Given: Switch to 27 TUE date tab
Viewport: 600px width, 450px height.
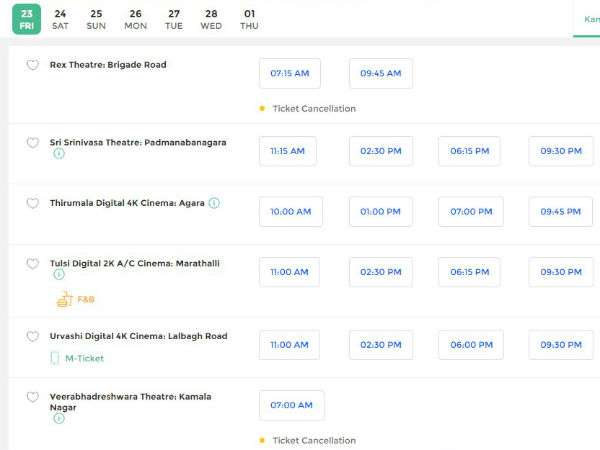Looking at the screenshot, I should (174, 19).
